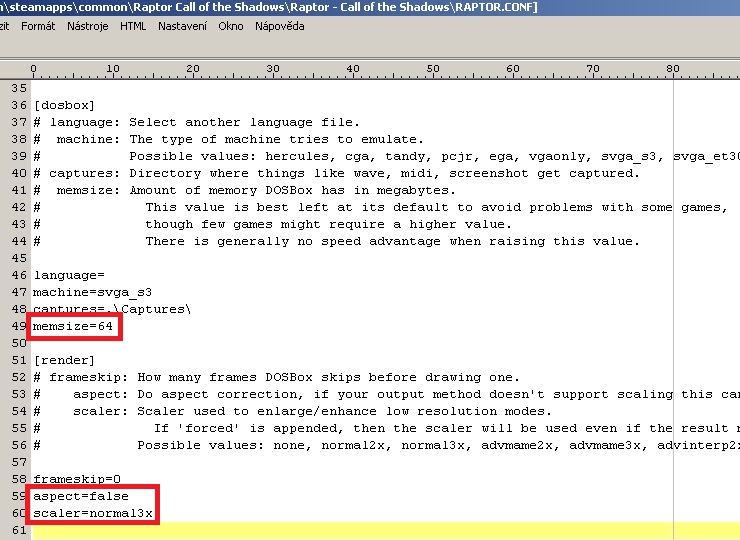
Task: Click comment '# language: Select another language file.'
Action: click(x=196, y=122)
